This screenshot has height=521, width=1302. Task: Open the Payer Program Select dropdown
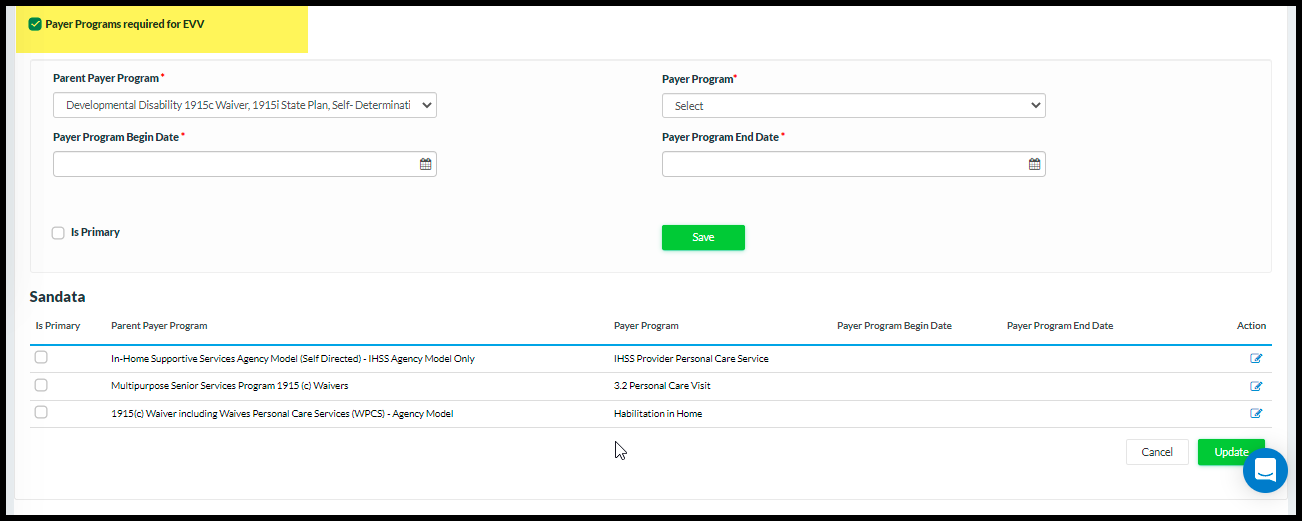point(853,106)
